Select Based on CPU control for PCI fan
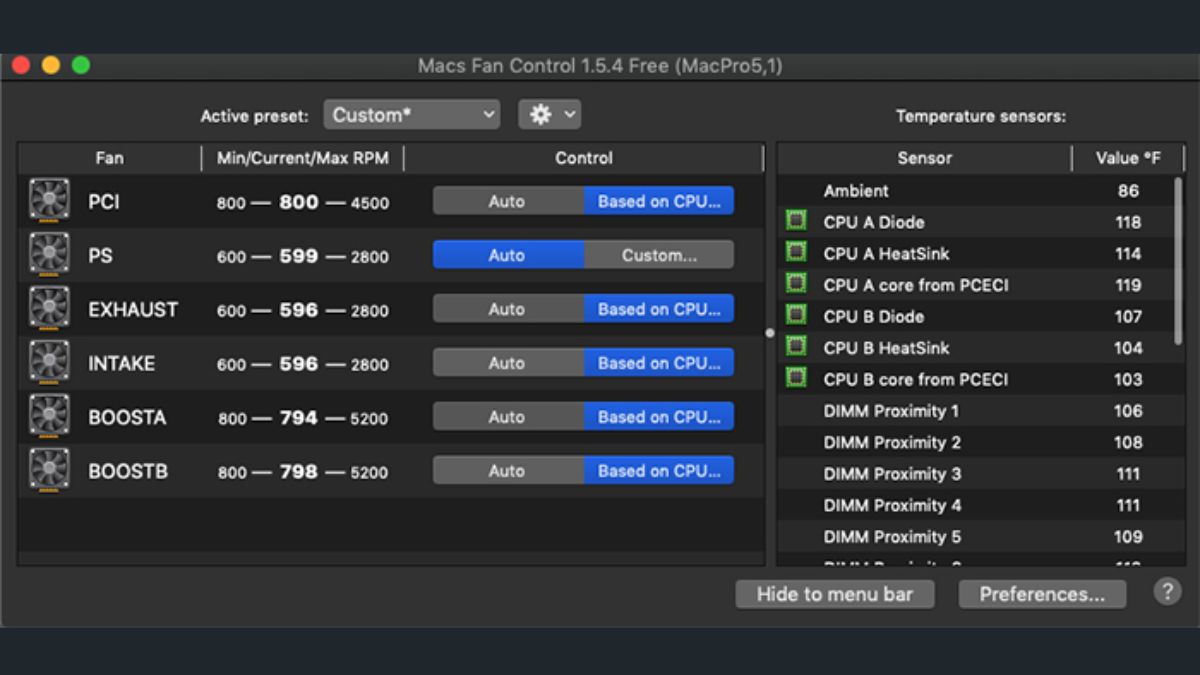 [x=659, y=201]
